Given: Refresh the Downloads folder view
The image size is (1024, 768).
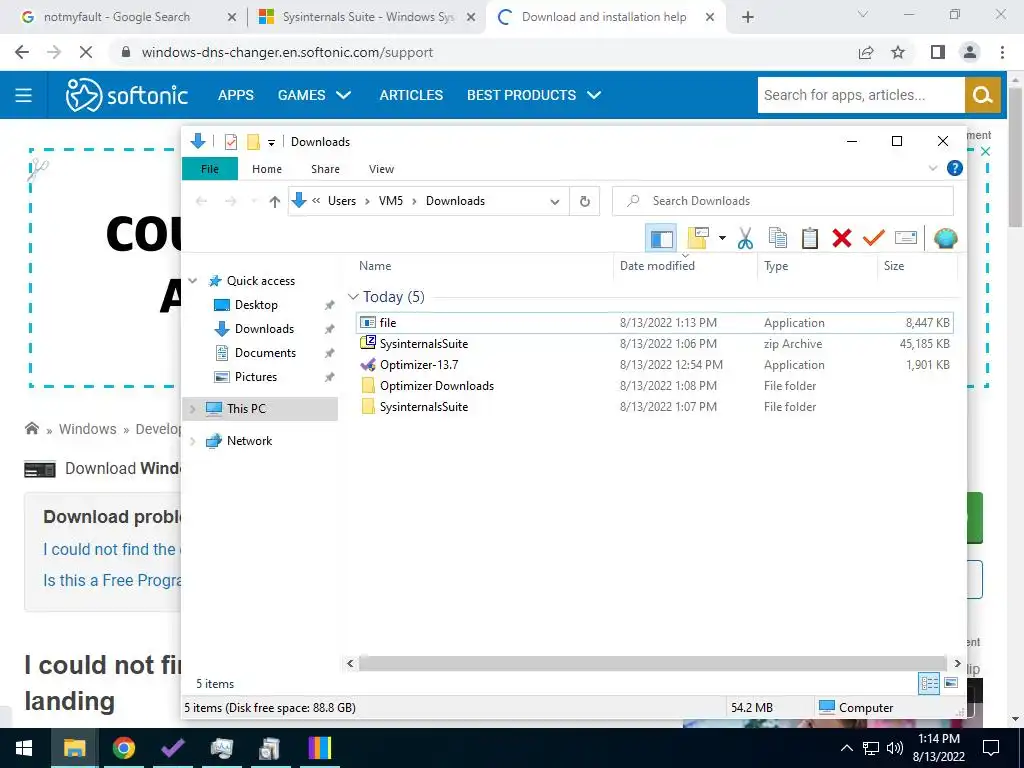Looking at the screenshot, I should (584, 201).
